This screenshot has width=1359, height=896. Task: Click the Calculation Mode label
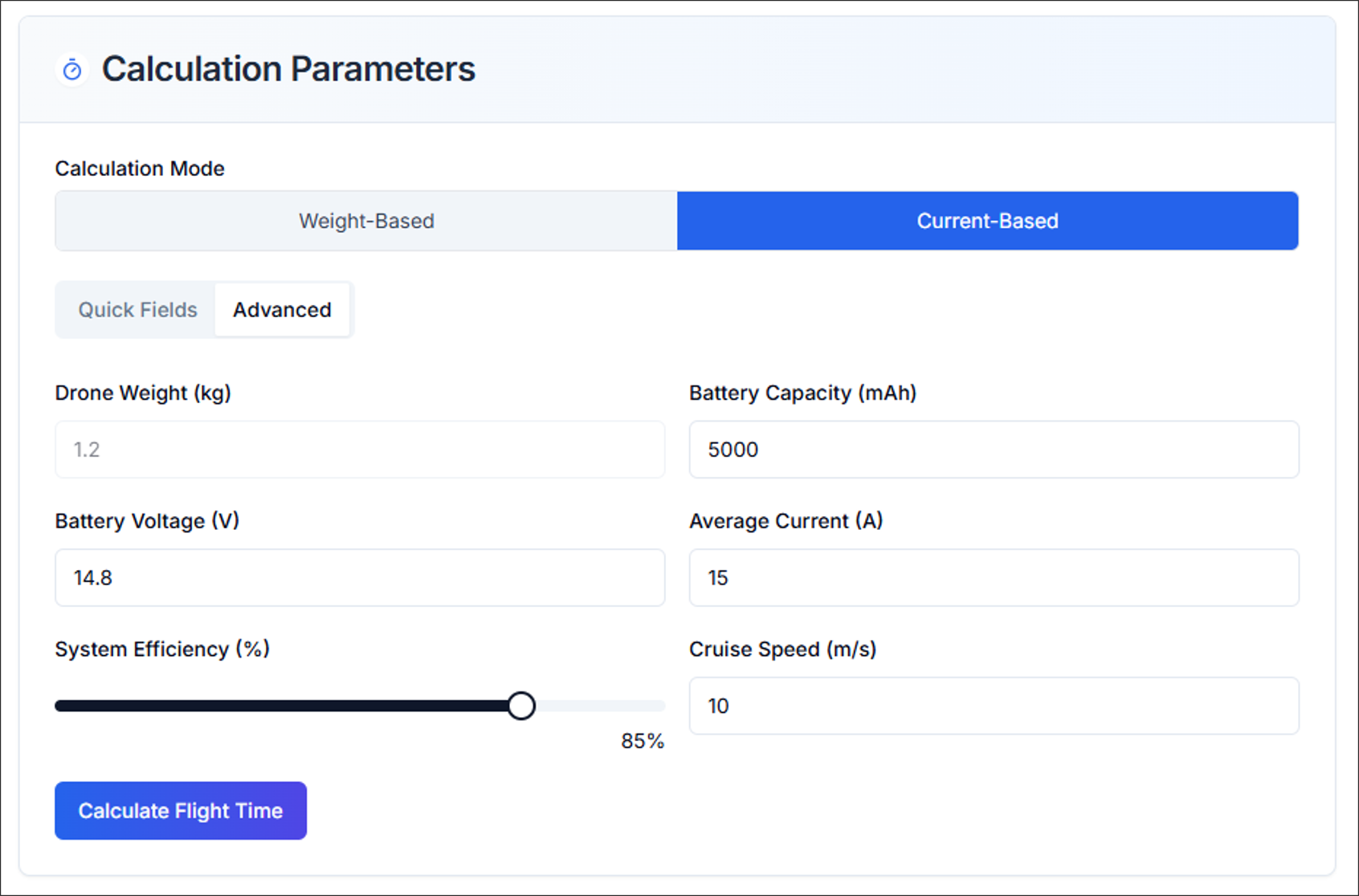(x=140, y=169)
